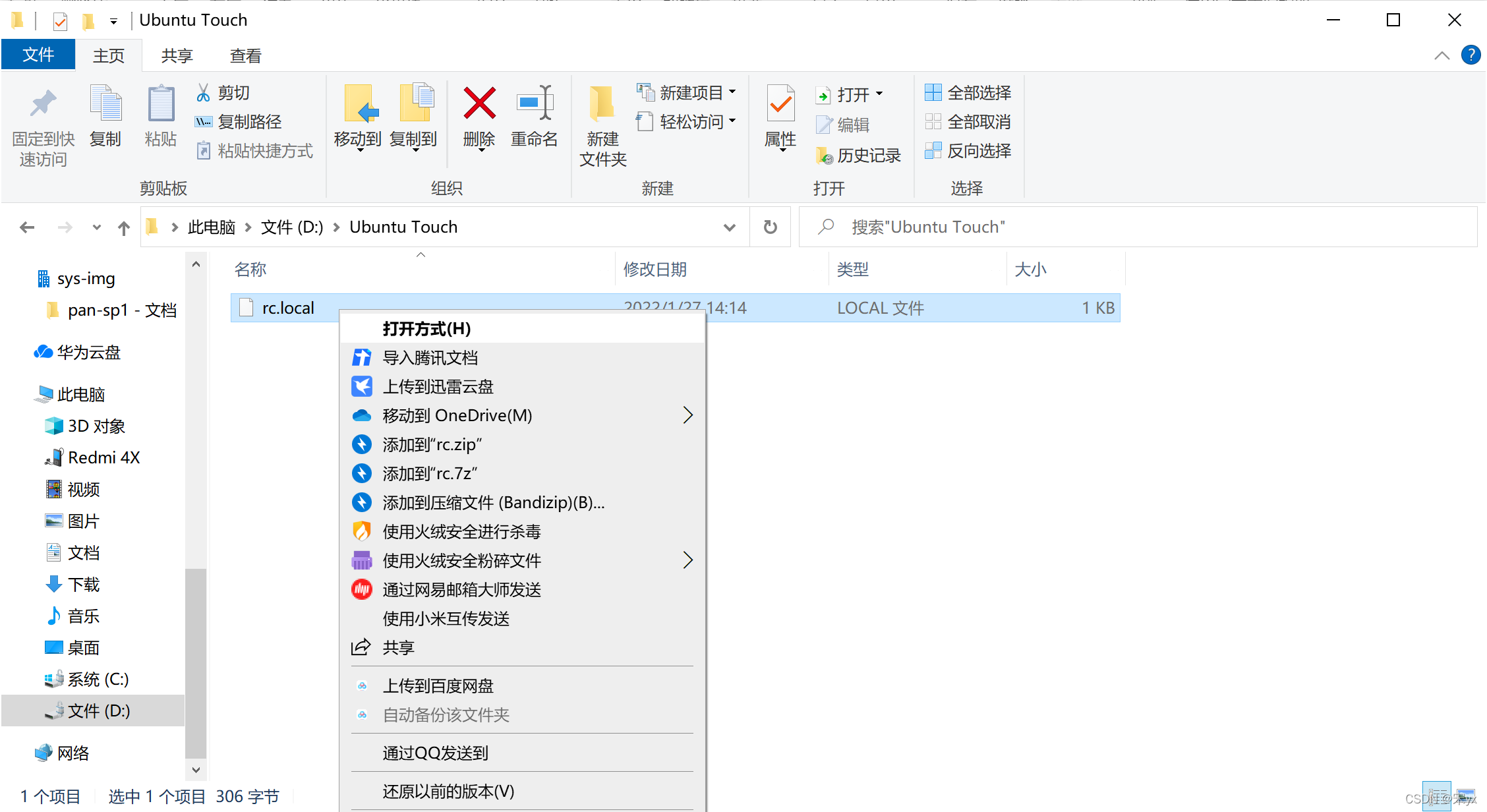Scan file with Huorong security
The width and height of the screenshot is (1487, 812).
tap(522, 532)
